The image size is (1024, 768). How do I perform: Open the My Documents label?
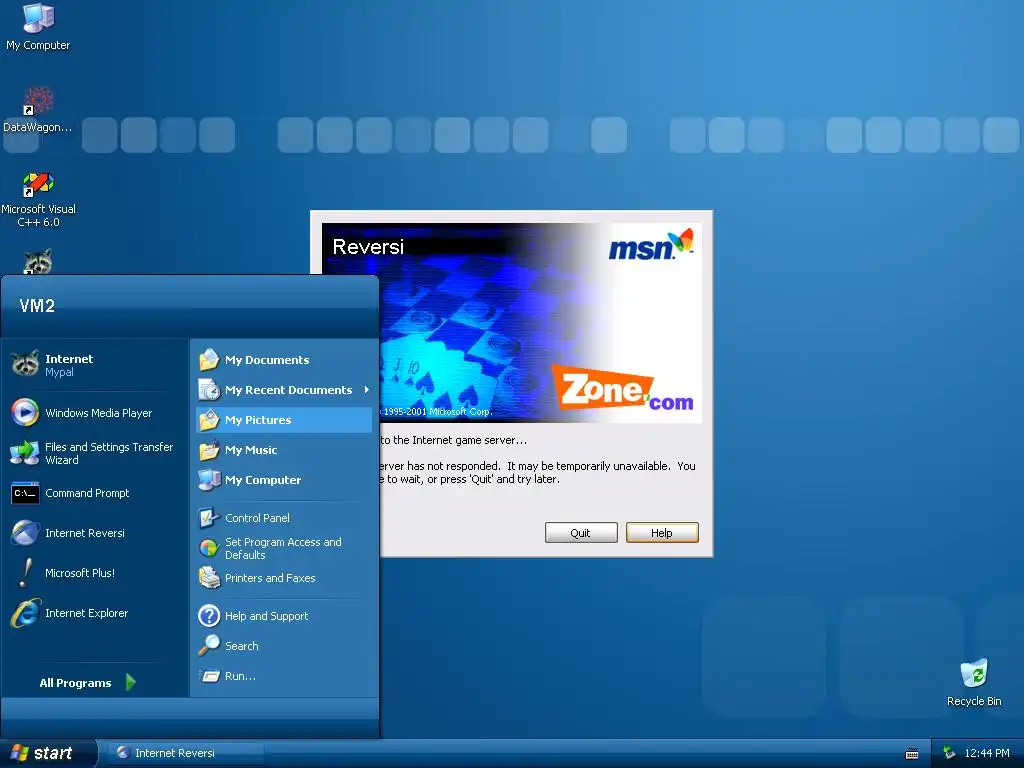click(x=267, y=360)
